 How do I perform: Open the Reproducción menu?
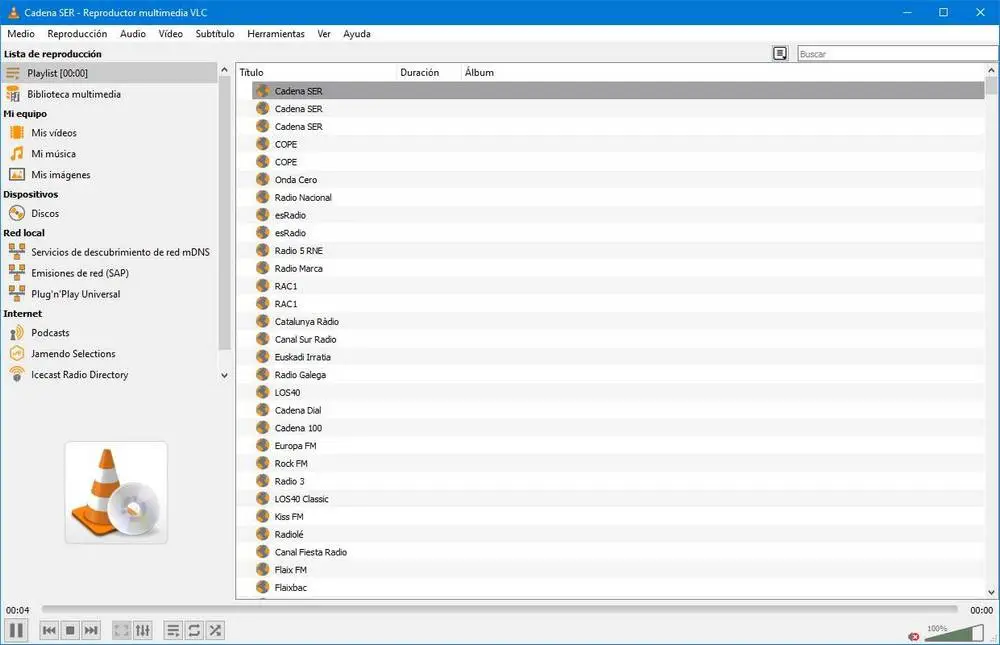click(x=77, y=34)
